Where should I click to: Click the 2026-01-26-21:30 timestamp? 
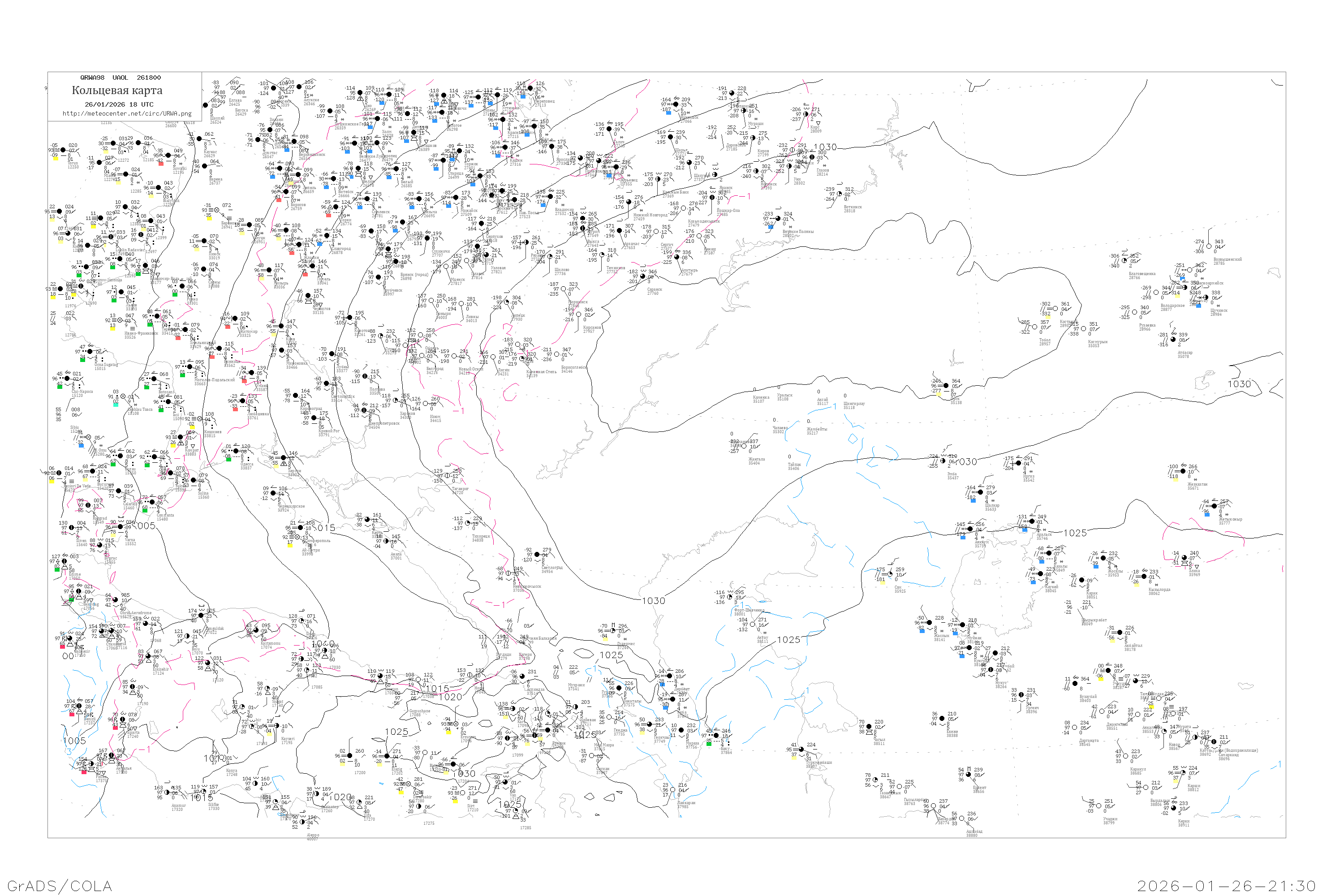click(x=1226, y=886)
